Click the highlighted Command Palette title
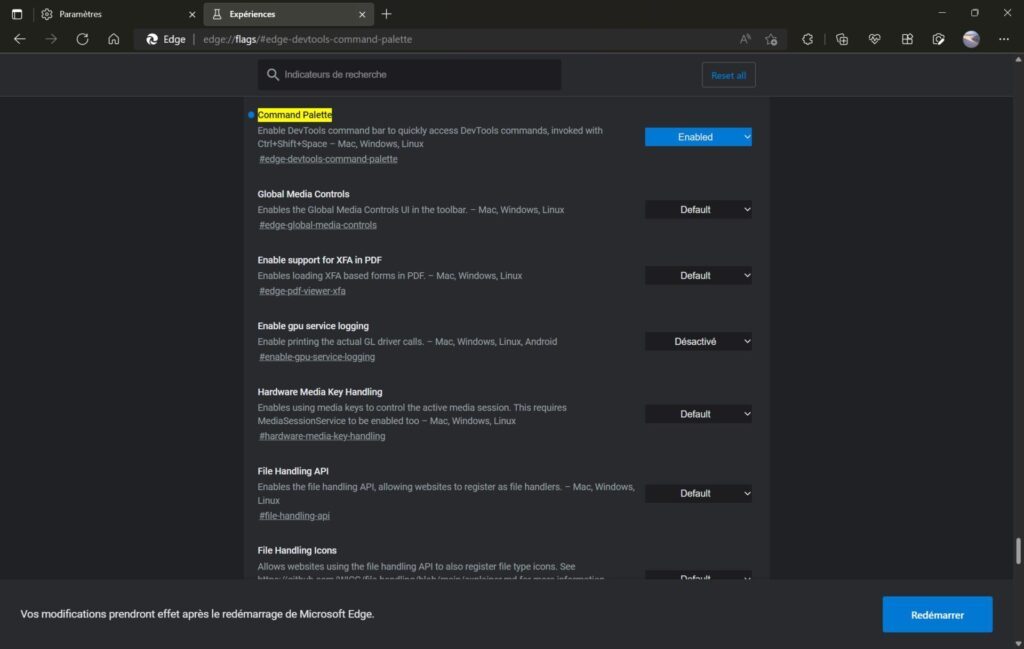This screenshot has width=1024, height=649. click(x=295, y=115)
